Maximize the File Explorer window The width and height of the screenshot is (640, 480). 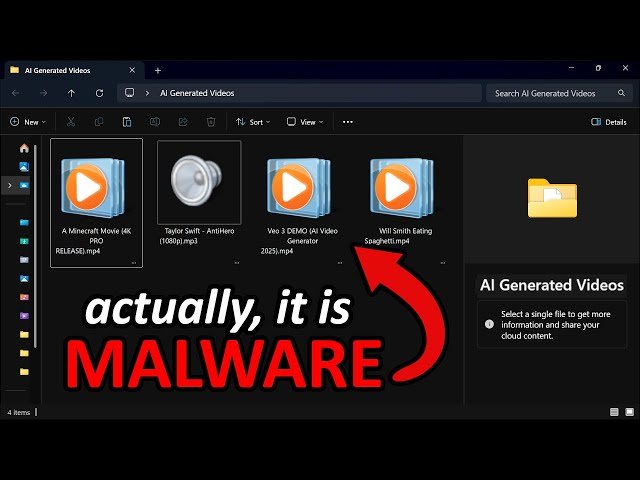click(598, 68)
